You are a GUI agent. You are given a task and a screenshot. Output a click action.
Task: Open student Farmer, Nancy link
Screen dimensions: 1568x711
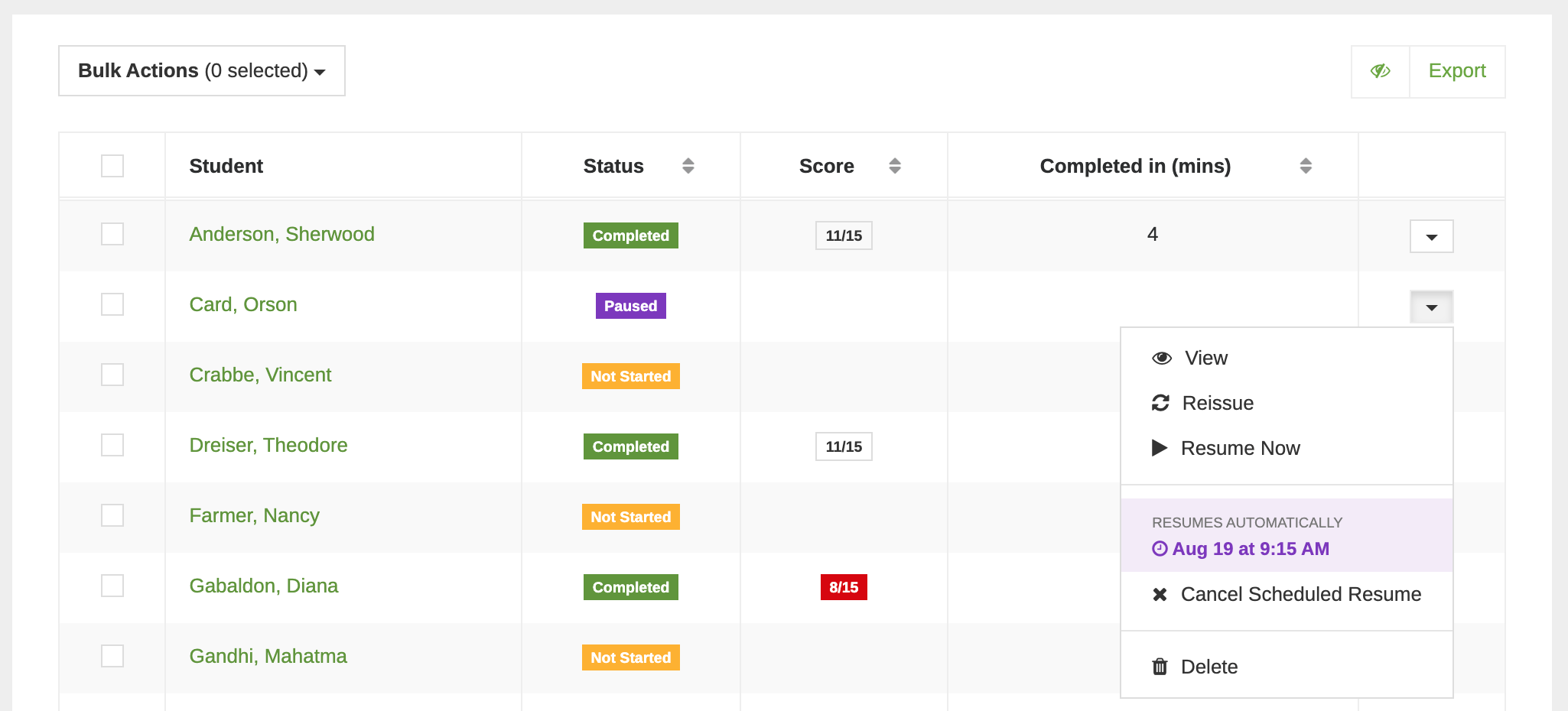255,515
